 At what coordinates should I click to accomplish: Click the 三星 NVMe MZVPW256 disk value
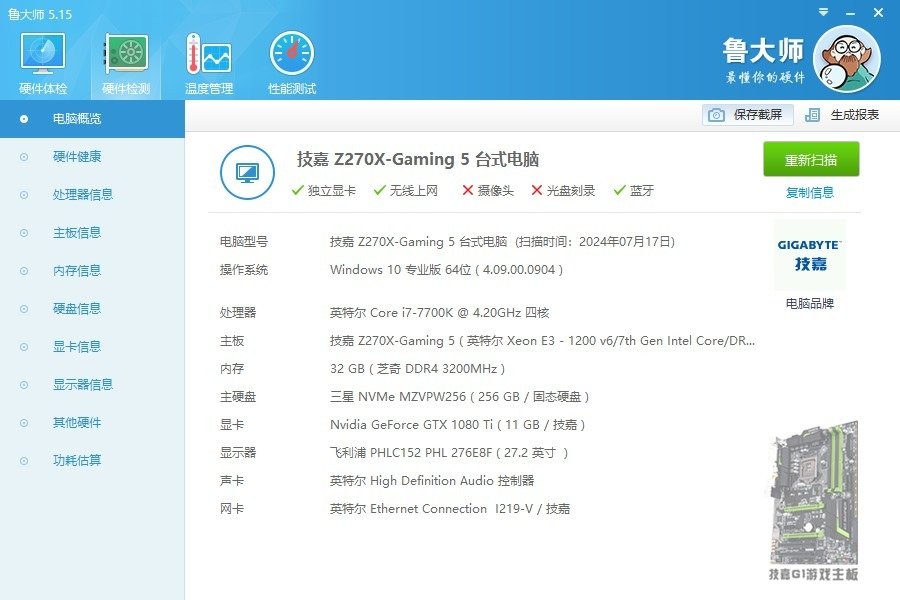tap(459, 397)
